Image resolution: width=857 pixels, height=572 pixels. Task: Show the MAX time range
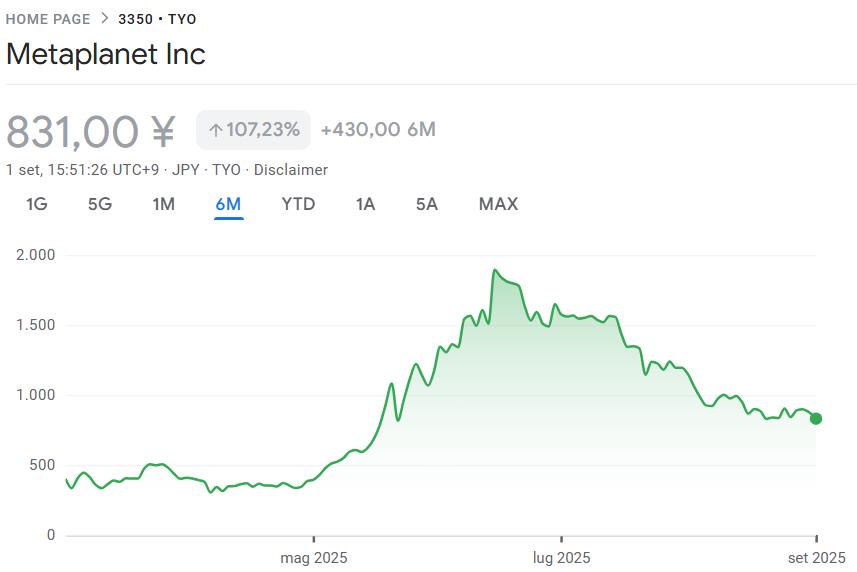pos(498,204)
